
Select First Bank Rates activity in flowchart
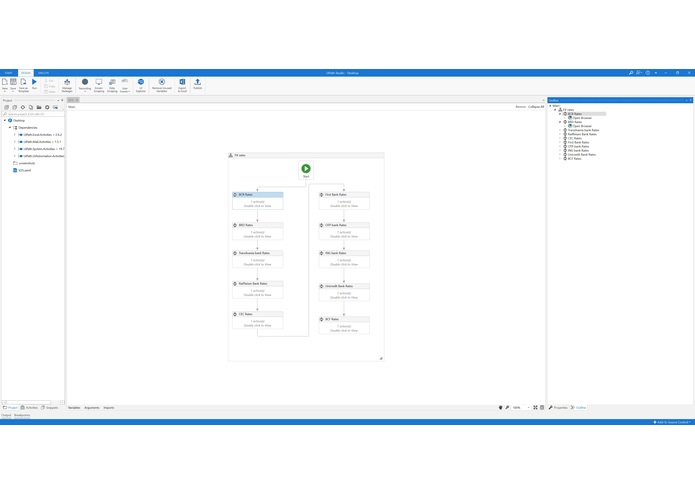[344, 201]
